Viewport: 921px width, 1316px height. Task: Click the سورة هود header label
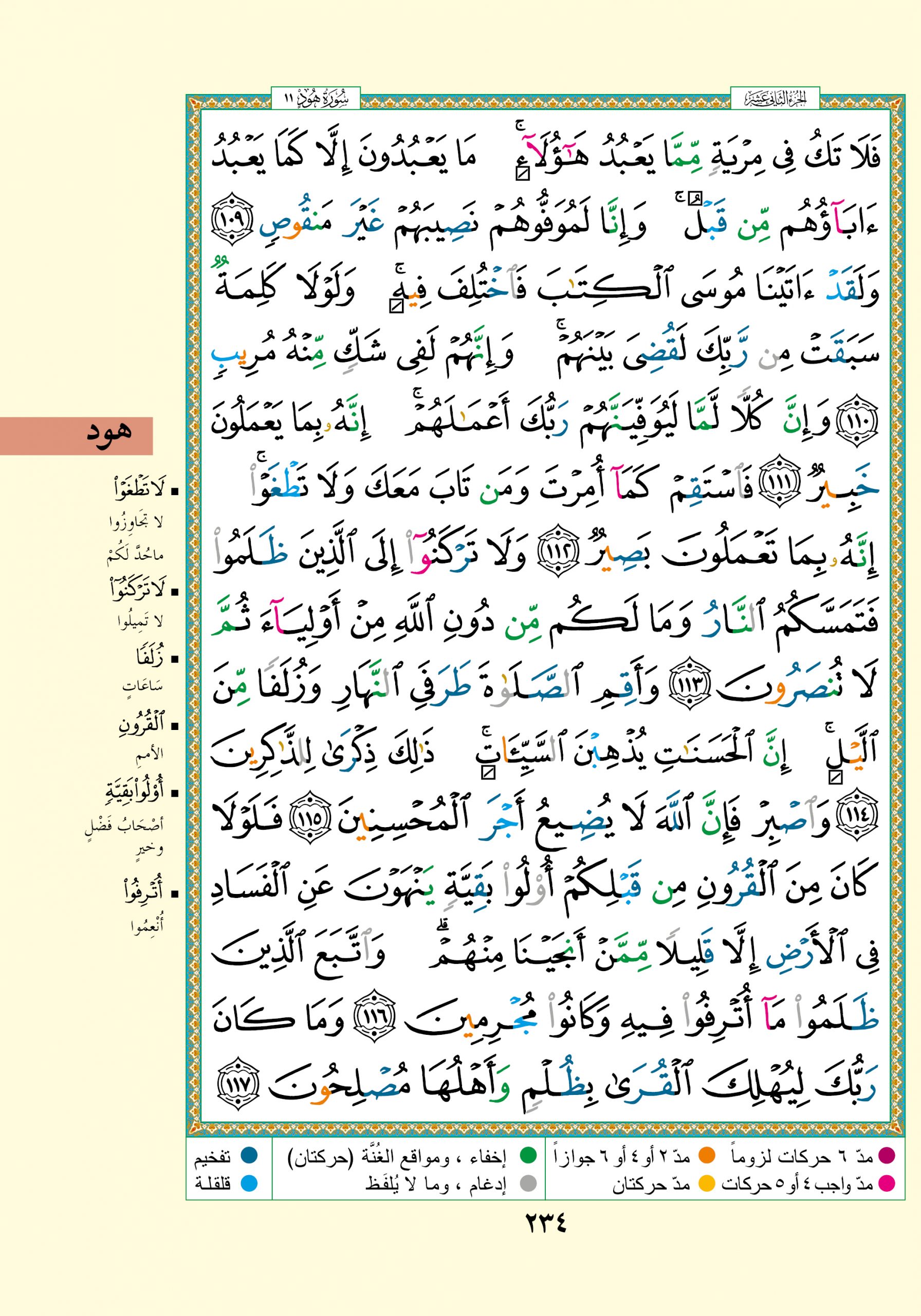(315, 99)
